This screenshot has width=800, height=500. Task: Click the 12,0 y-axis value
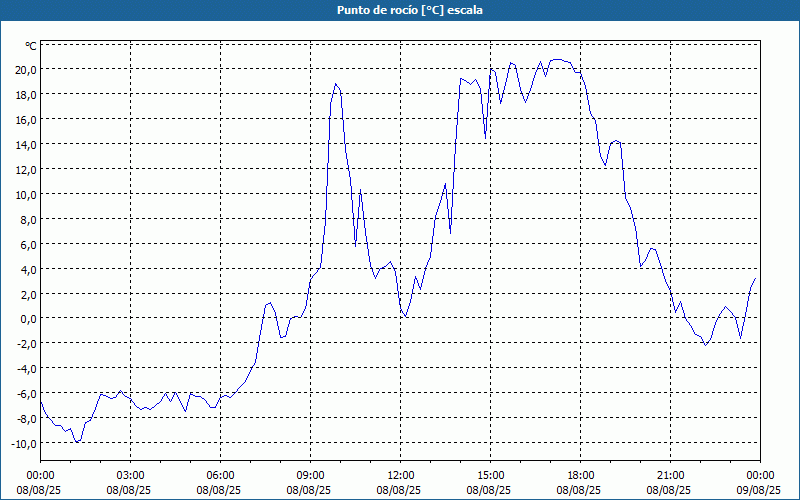tap(26, 169)
